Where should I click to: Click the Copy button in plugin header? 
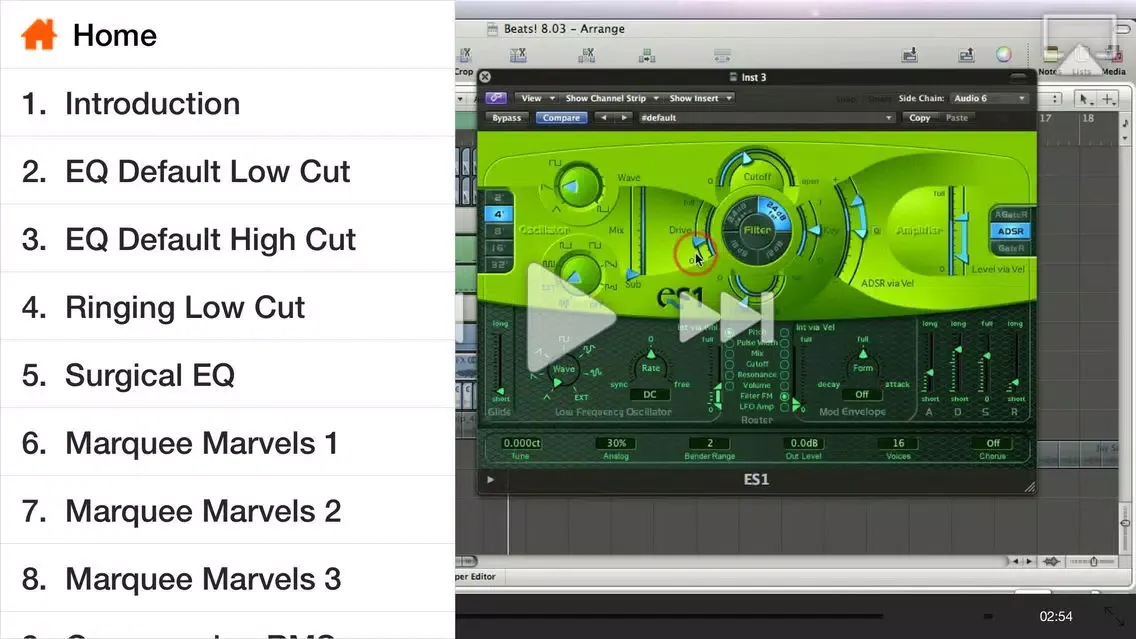click(x=919, y=118)
